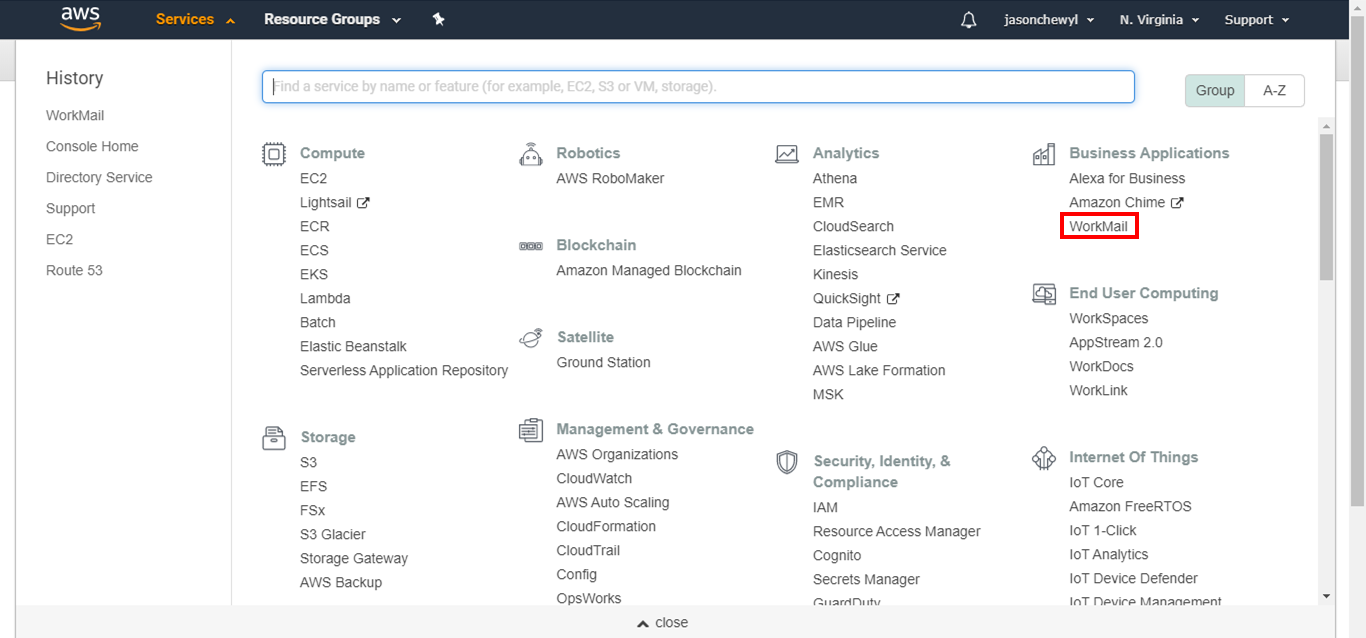Click the Compute category icon
The height and width of the screenshot is (638, 1366).
[273, 154]
